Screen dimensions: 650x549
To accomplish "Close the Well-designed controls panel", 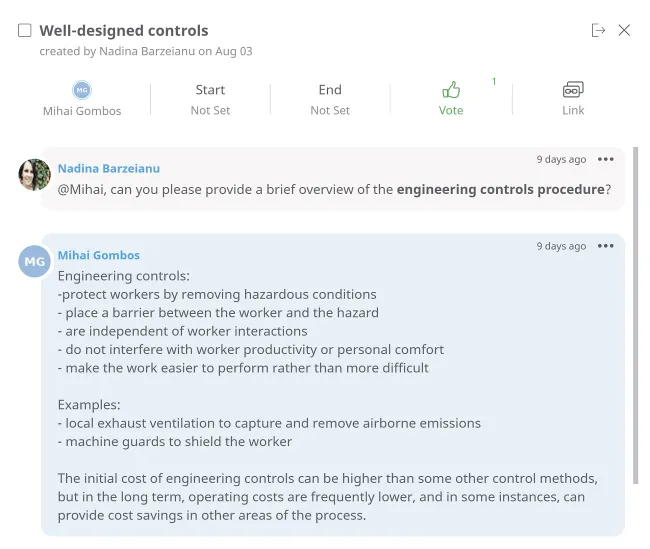I will [x=624, y=30].
